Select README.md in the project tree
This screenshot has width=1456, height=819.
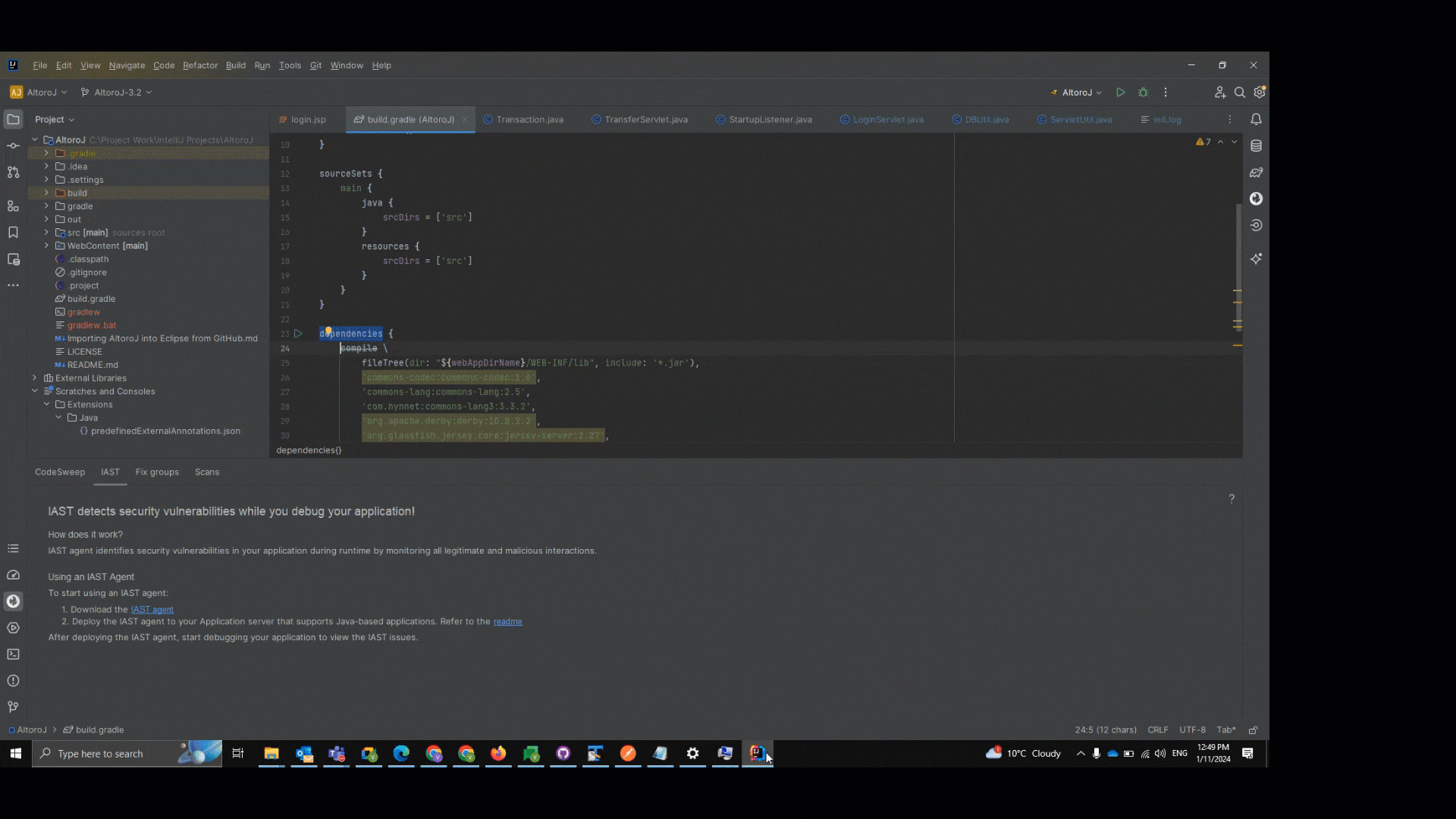click(x=93, y=365)
